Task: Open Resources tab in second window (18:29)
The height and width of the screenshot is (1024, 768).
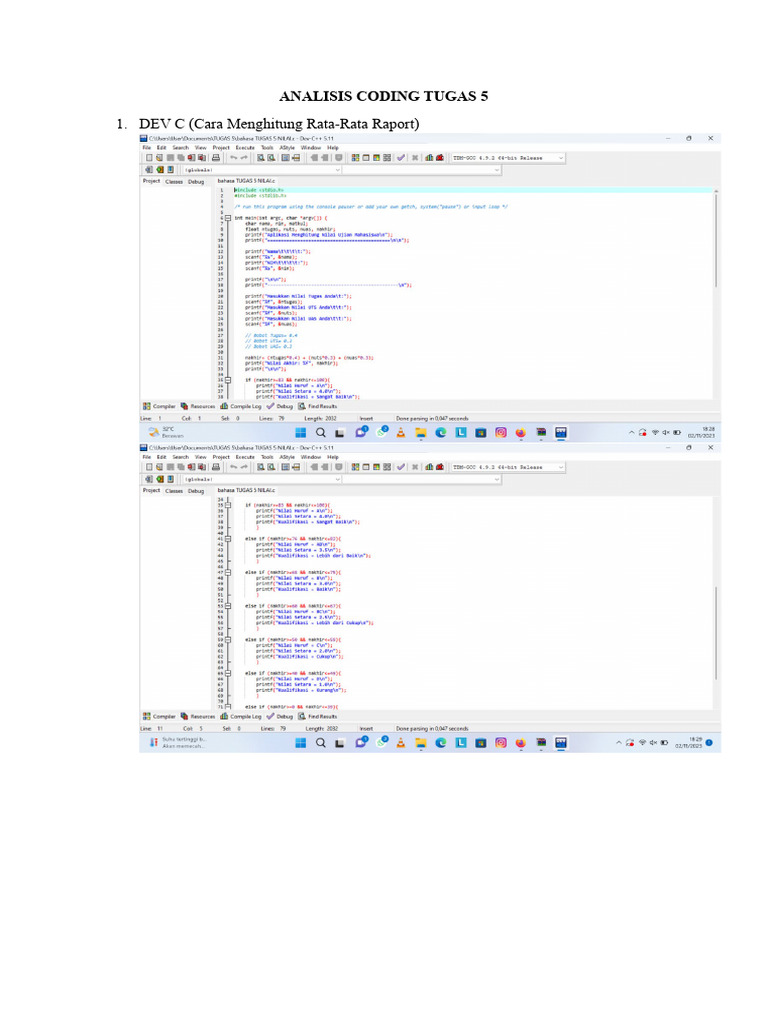Action: click(x=198, y=716)
